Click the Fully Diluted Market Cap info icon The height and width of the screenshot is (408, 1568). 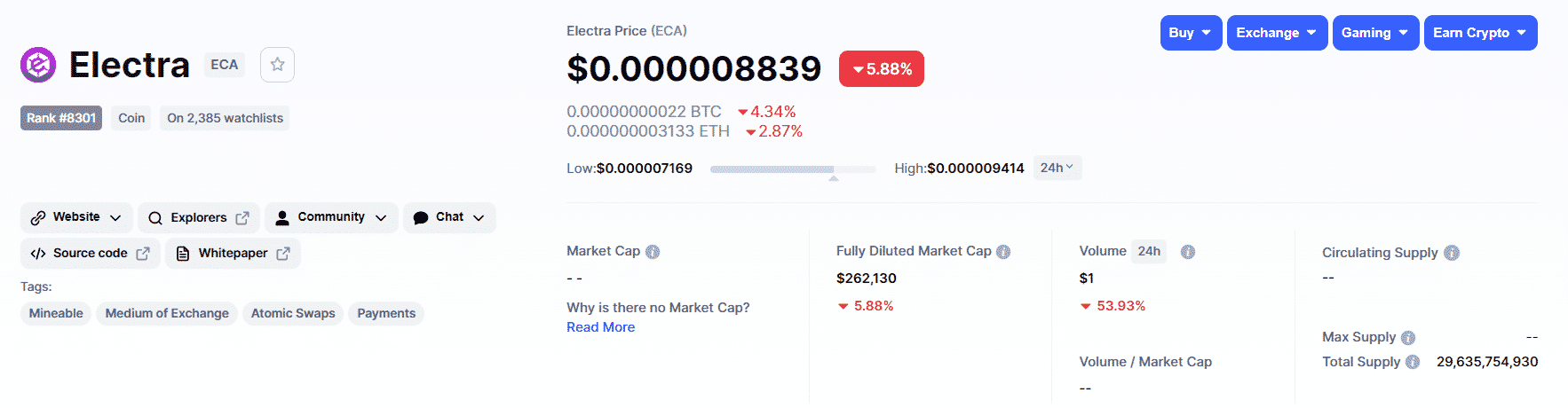(1003, 252)
